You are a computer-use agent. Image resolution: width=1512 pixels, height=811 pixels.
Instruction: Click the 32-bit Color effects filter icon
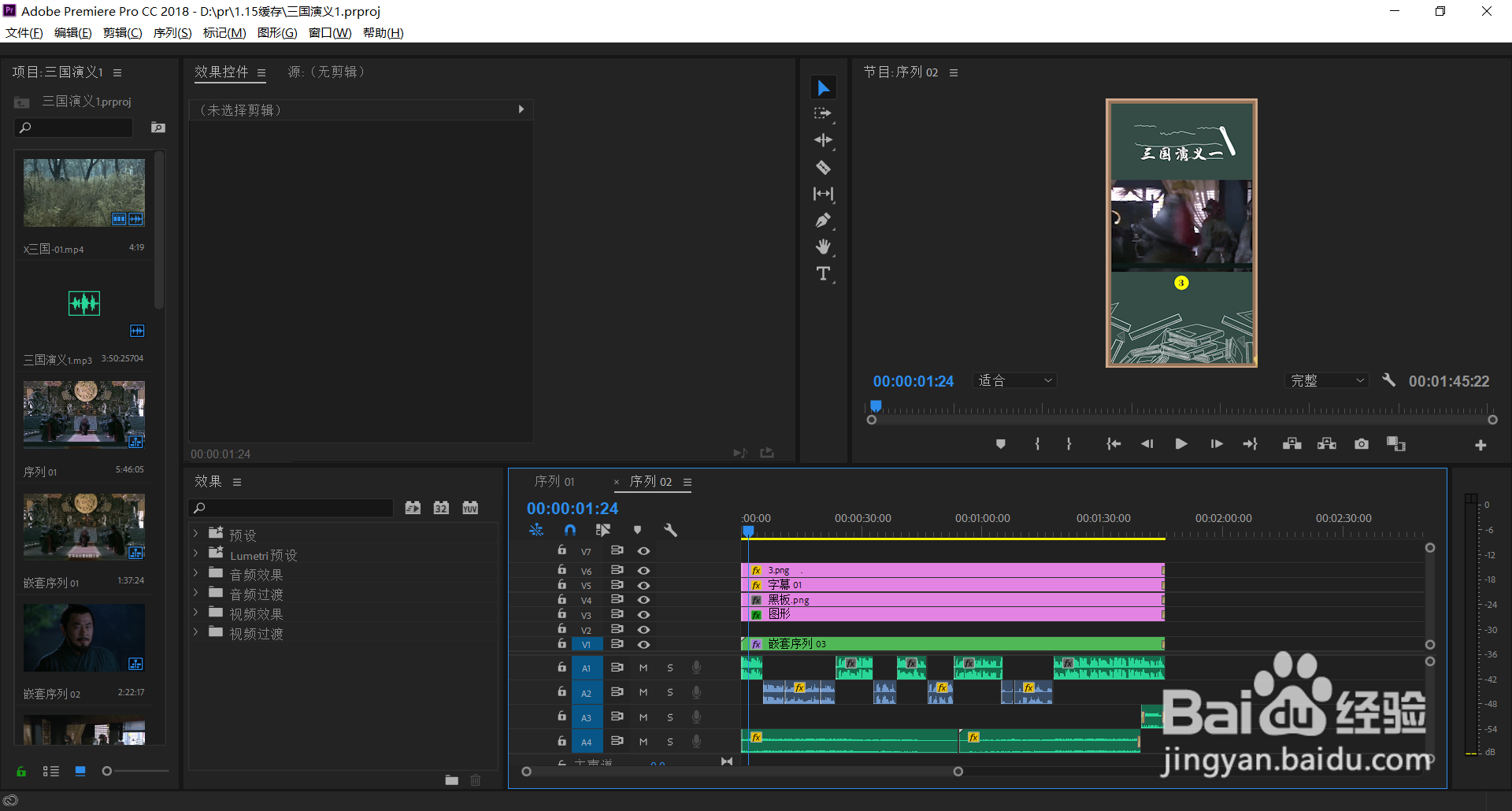[441, 508]
